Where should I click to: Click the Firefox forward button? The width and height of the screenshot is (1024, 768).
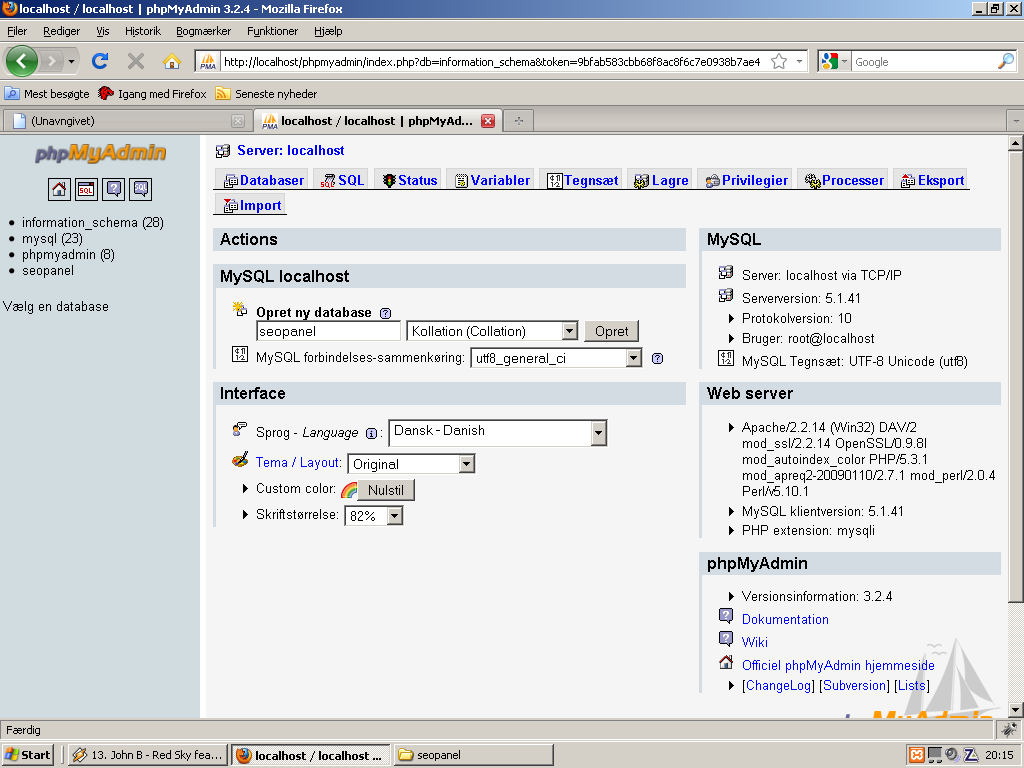[x=51, y=61]
